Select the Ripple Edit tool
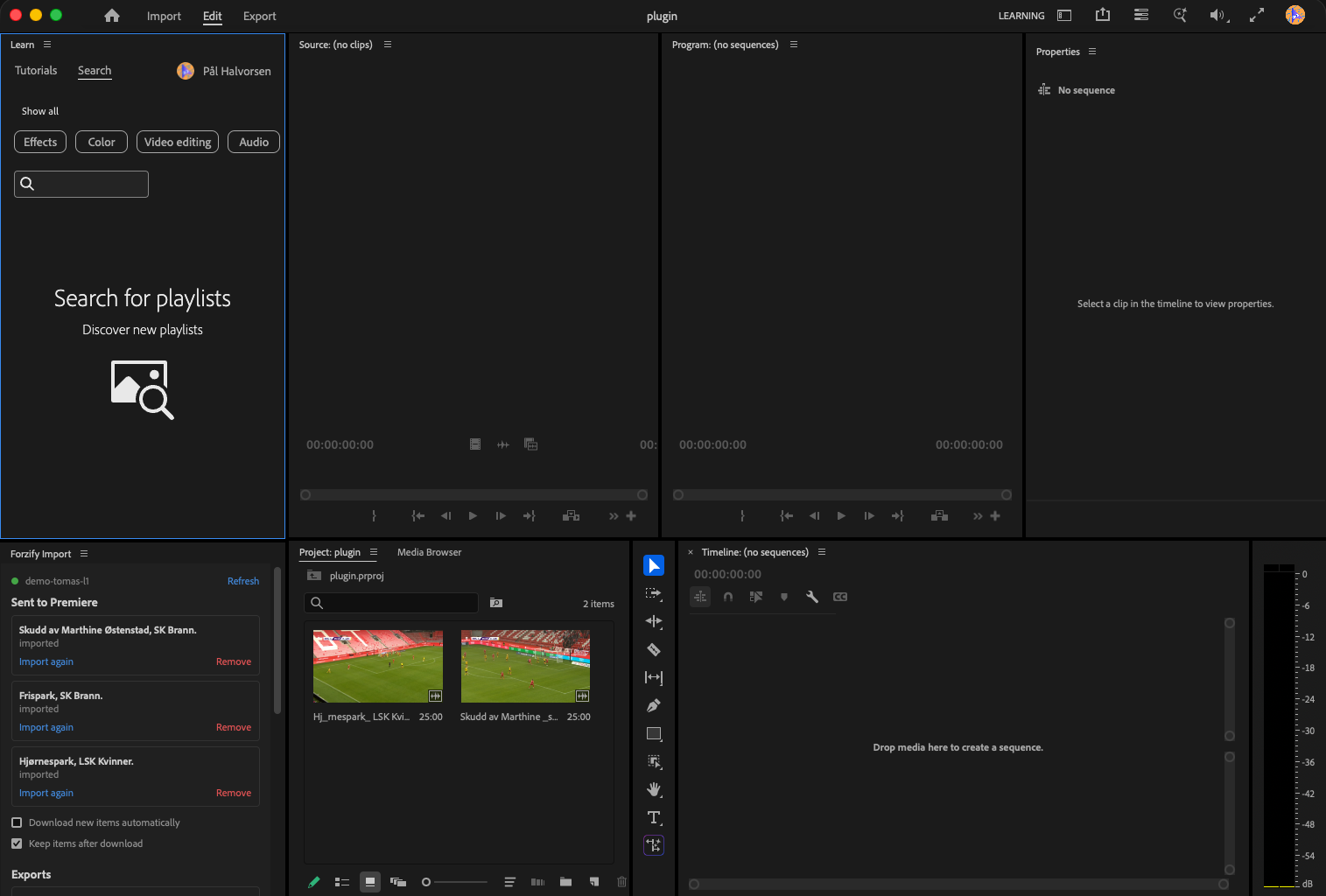The width and height of the screenshot is (1326, 896). 654,621
